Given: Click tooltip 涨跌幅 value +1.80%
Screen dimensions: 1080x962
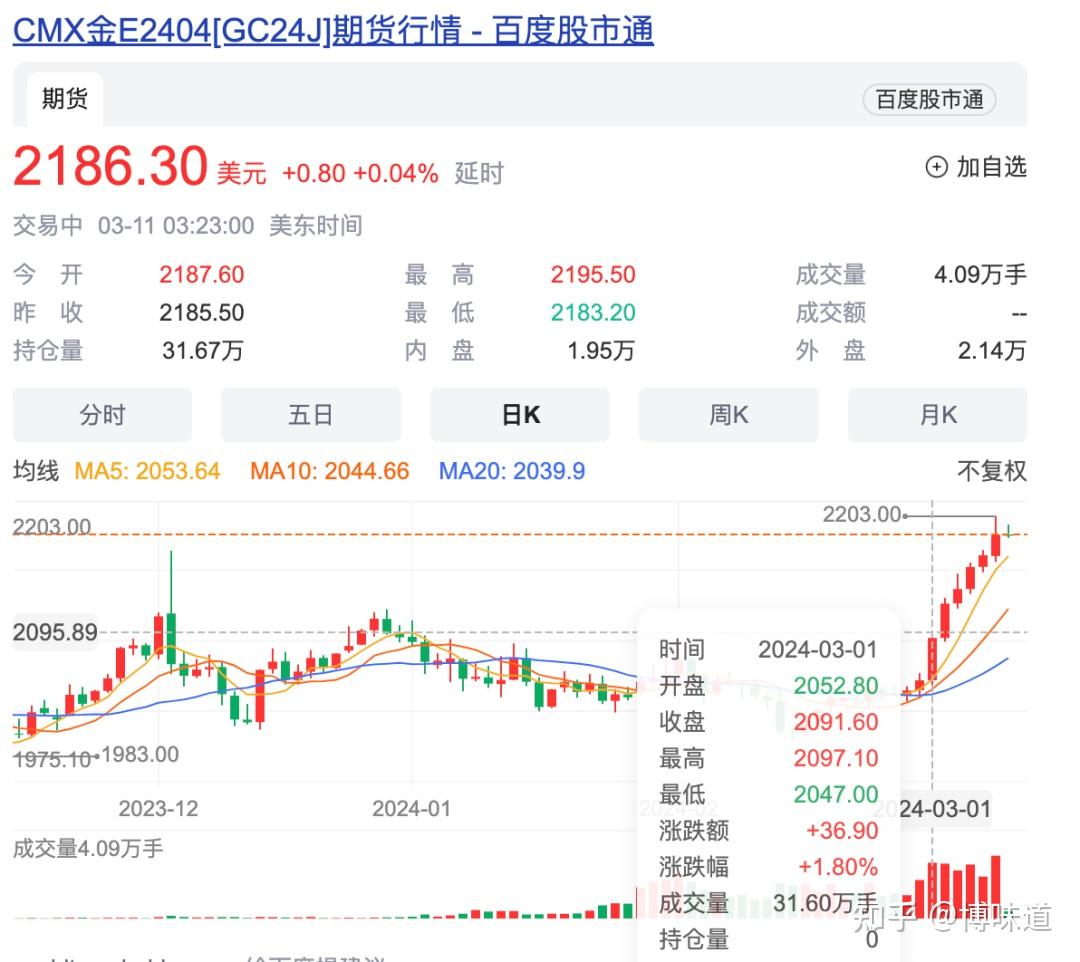Looking at the screenshot, I should [838, 866].
